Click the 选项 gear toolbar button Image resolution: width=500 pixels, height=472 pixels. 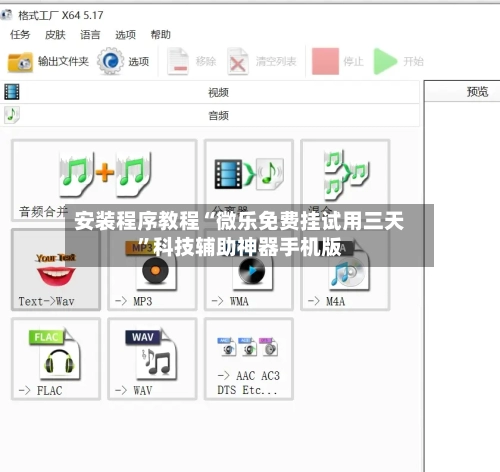(123, 62)
